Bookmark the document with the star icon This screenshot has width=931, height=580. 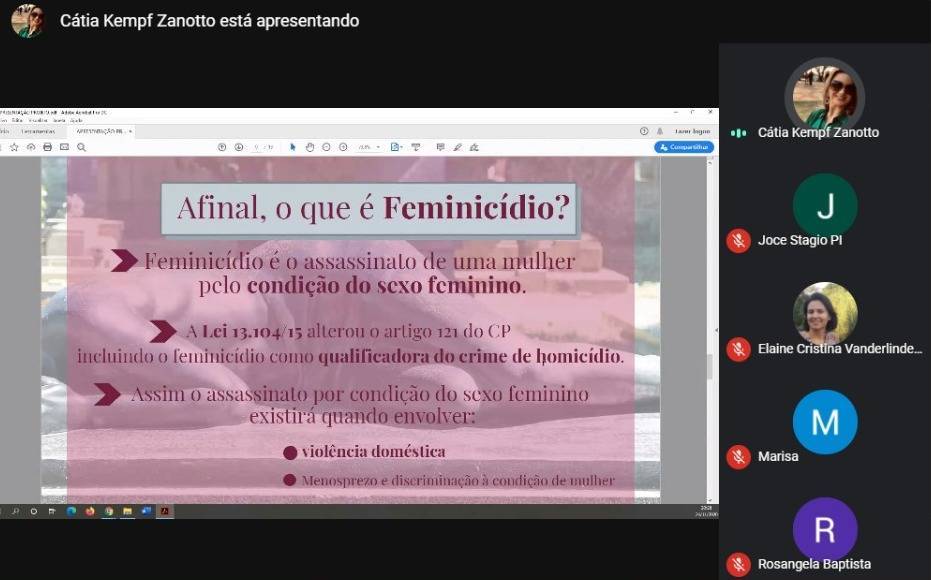(14, 147)
